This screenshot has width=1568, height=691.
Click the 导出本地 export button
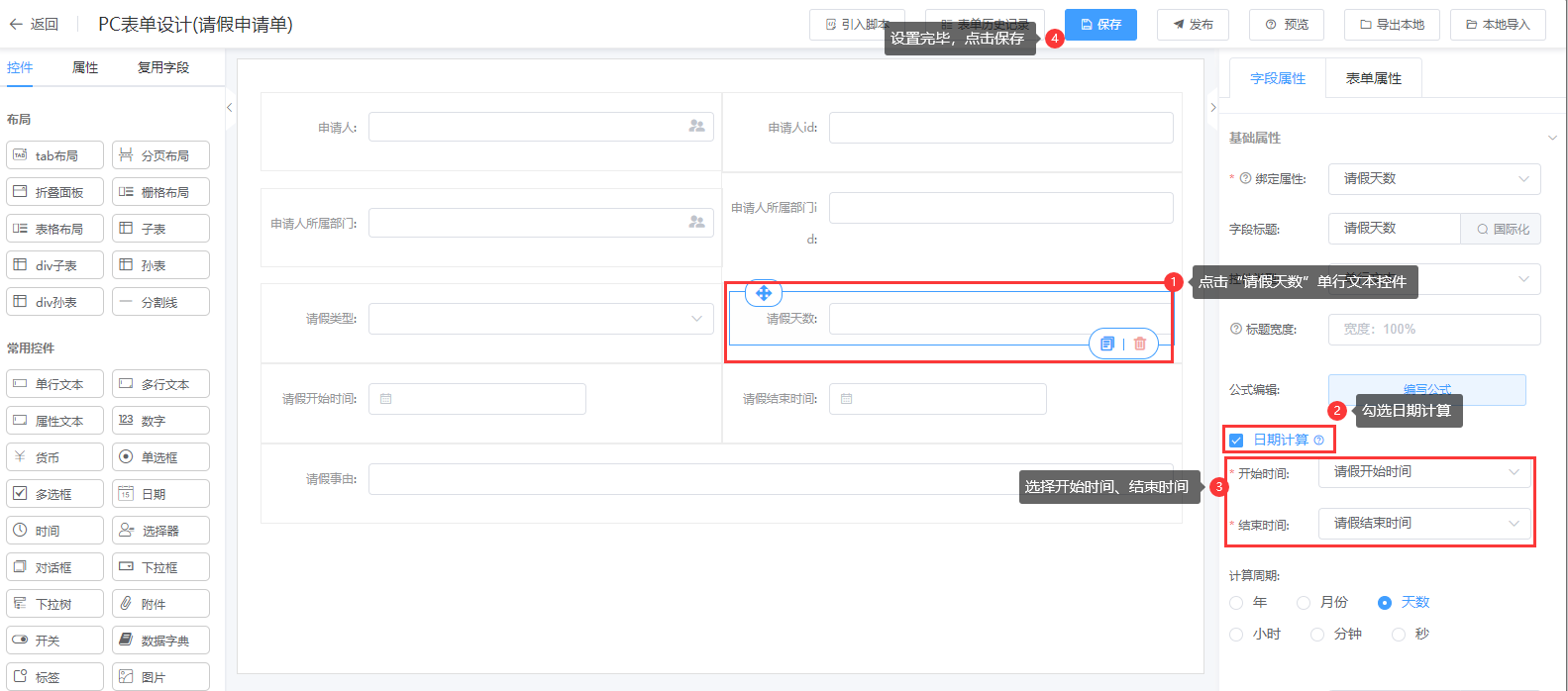point(1392,25)
